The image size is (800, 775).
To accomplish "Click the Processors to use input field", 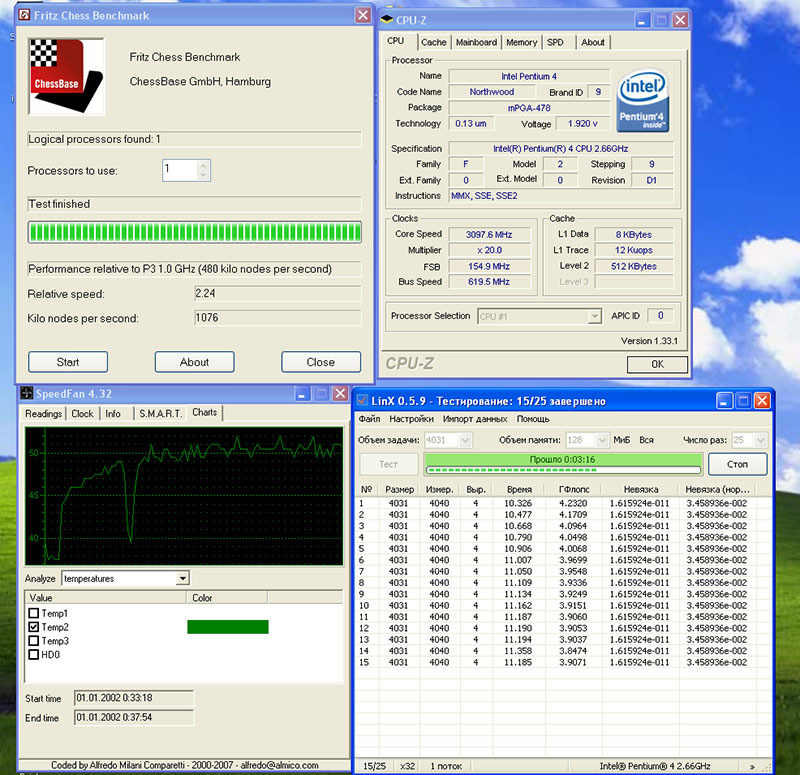I will click(180, 170).
